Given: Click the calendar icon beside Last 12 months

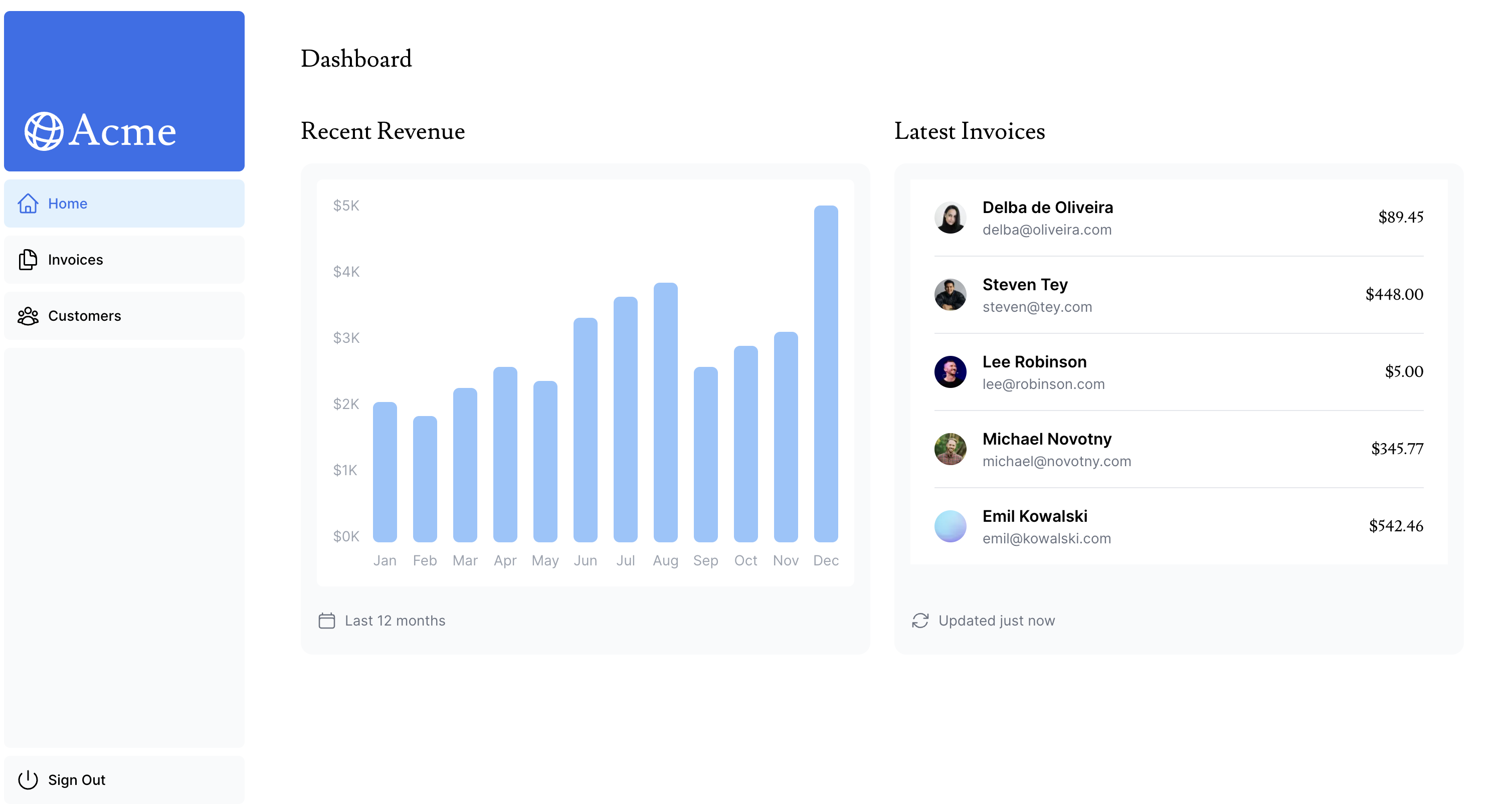Looking at the screenshot, I should coord(326,621).
